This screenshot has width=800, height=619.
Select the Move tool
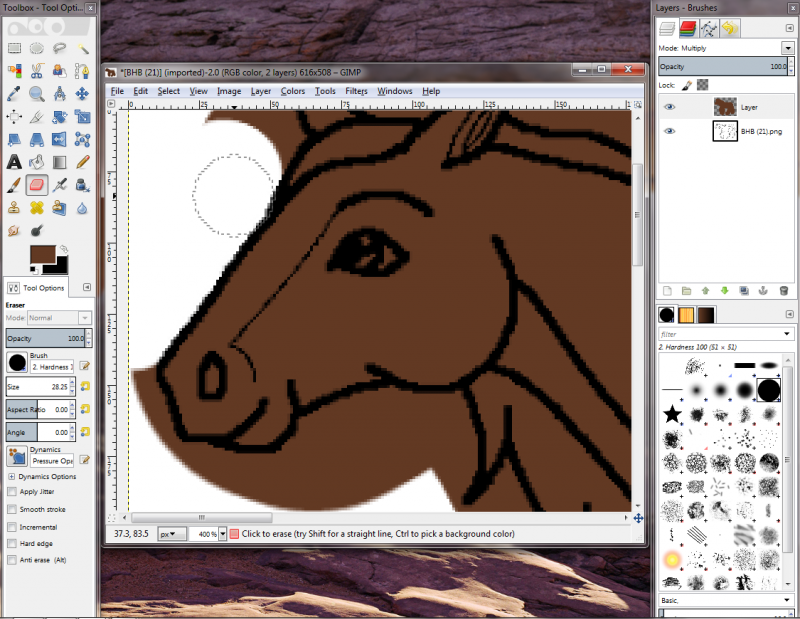coord(82,94)
